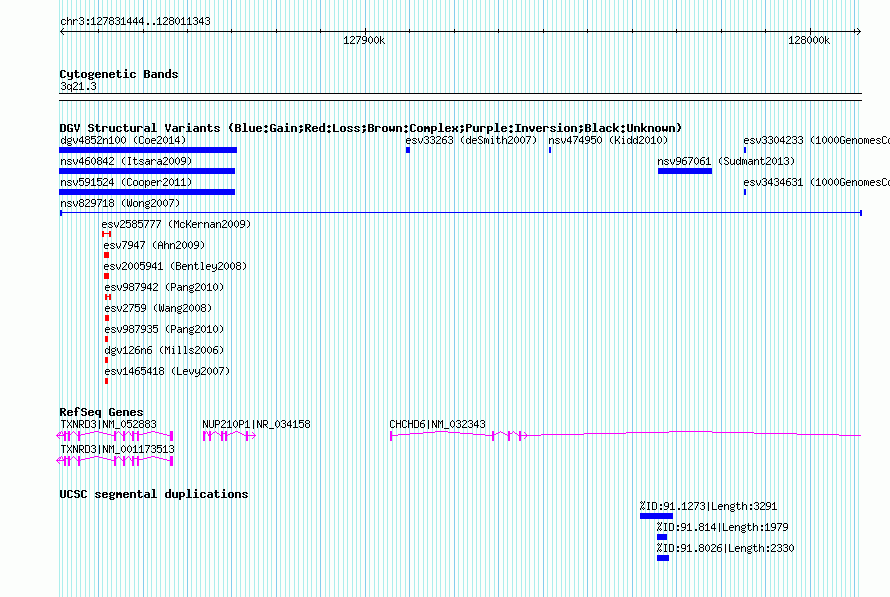Screen dimensions: 890x597
Task: Click the blue bar under %ID:91.1273
Action: (656, 516)
